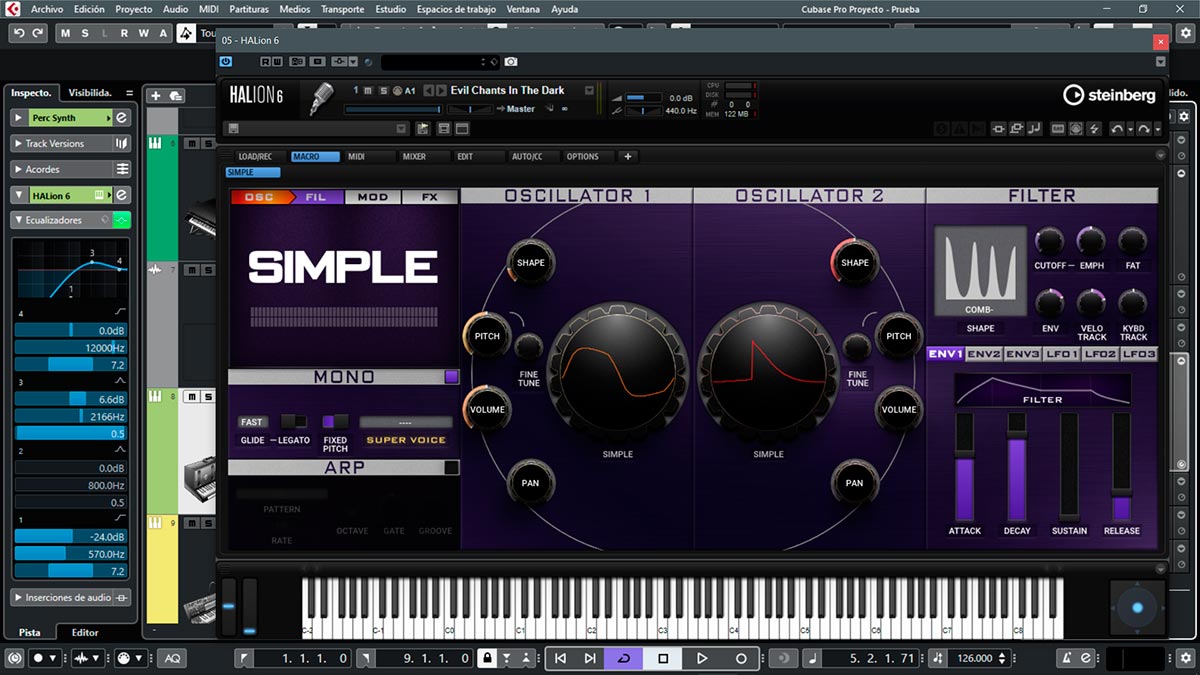Image resolution: width=1200 pixels, height=675 pixels.
Task: Click the lock punch points icon
Action: pyautogui.click(x=487, y=658)
